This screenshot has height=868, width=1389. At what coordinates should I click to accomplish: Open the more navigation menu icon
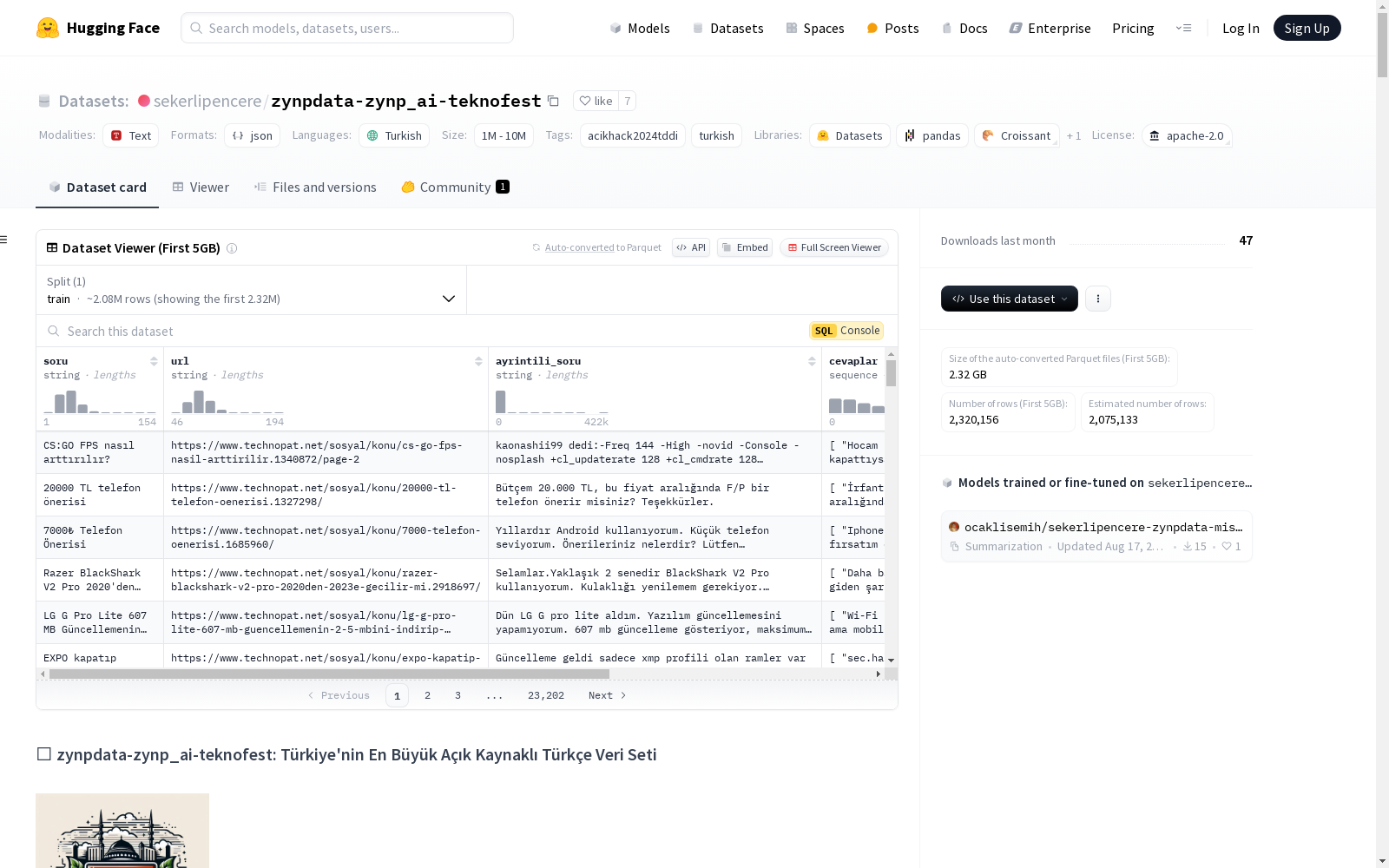(1183, 28)
